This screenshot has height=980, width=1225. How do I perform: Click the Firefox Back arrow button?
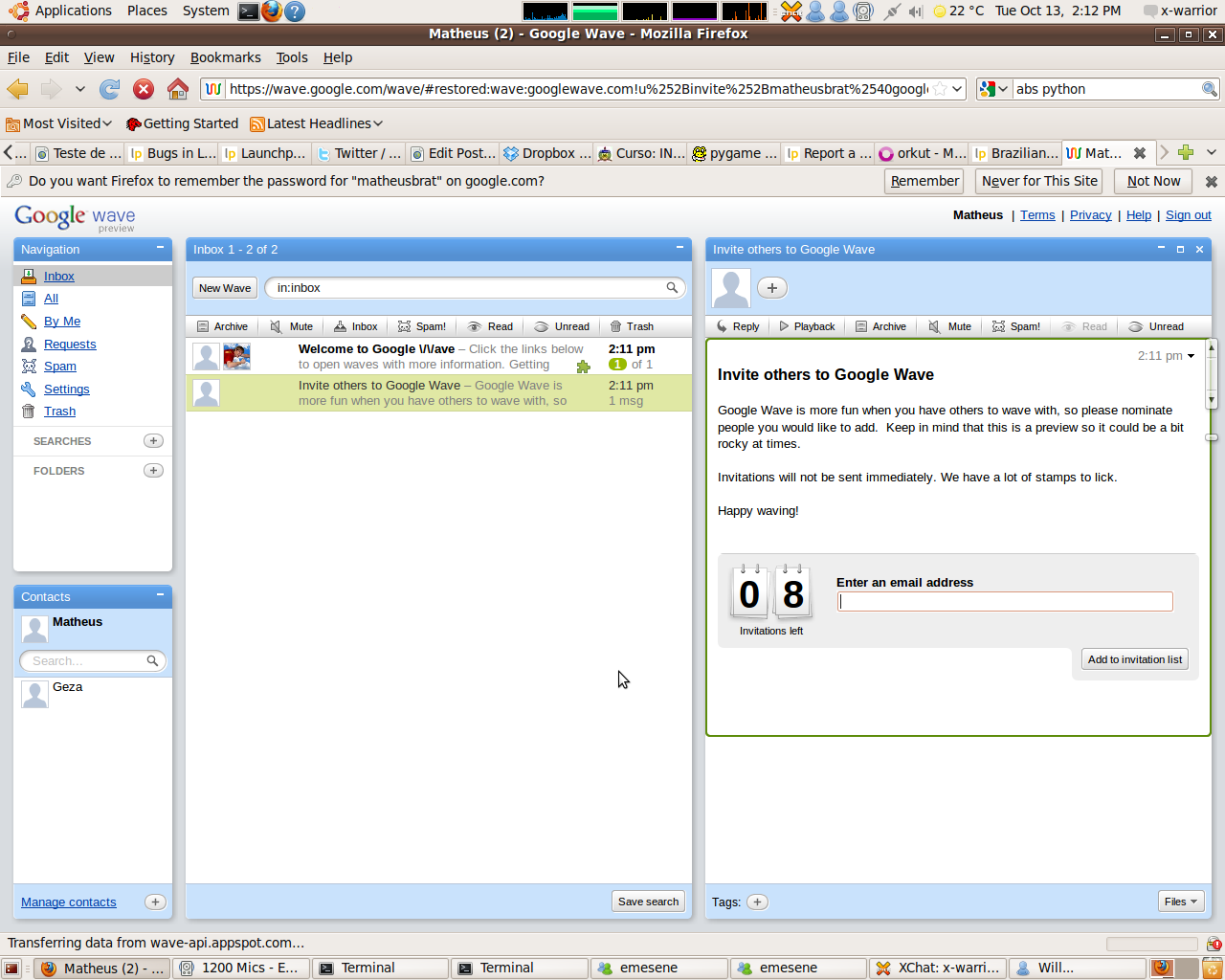pyautogui.click(x=17, y=89)
